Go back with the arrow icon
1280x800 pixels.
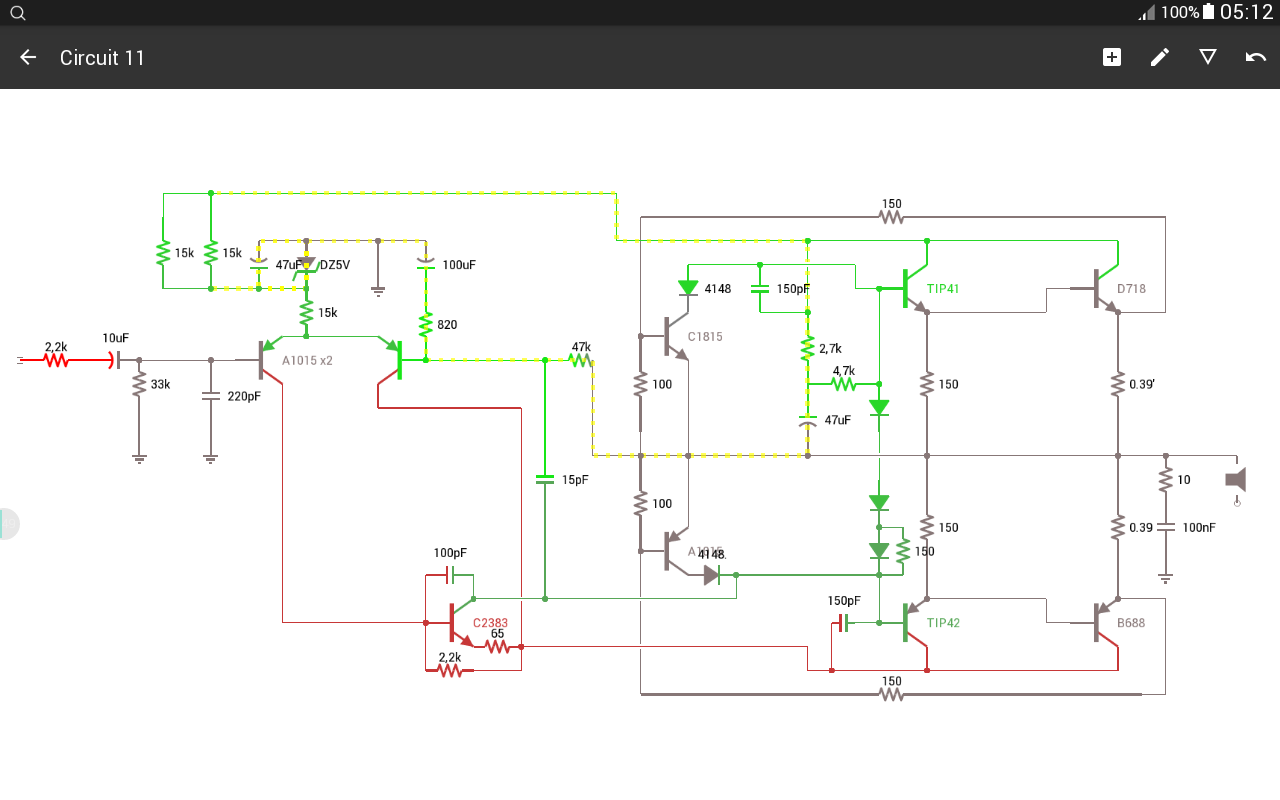28,57
